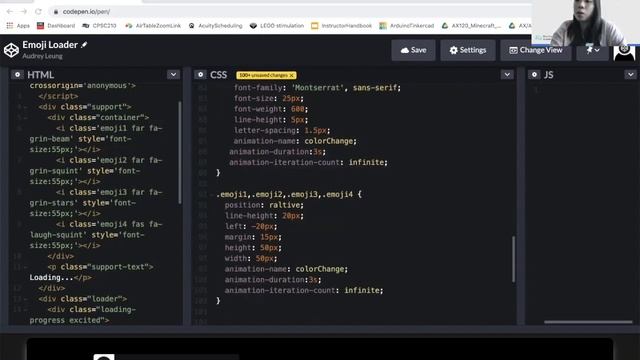Open the LEGO stimulation bookmark
This screenshot has width=640, height=360.
pyautogui.click(x=277, y=26)
